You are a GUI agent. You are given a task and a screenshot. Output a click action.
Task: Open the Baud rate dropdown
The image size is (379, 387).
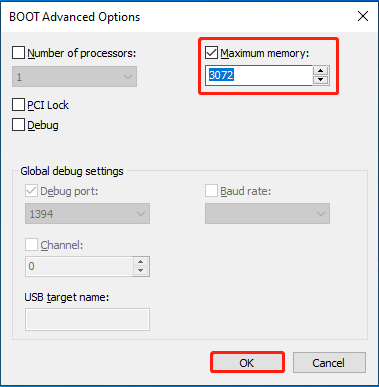click(x=267, y=214)
